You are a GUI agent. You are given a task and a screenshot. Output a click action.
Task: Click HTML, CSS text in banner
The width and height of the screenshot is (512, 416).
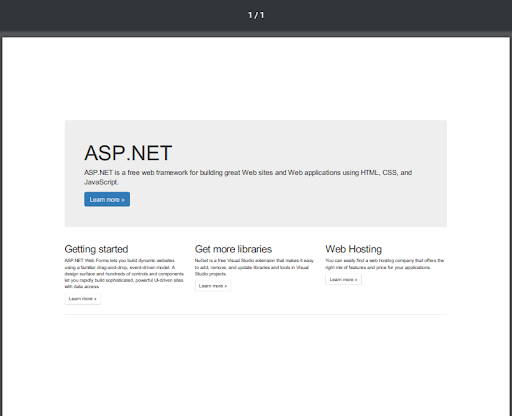379,173
